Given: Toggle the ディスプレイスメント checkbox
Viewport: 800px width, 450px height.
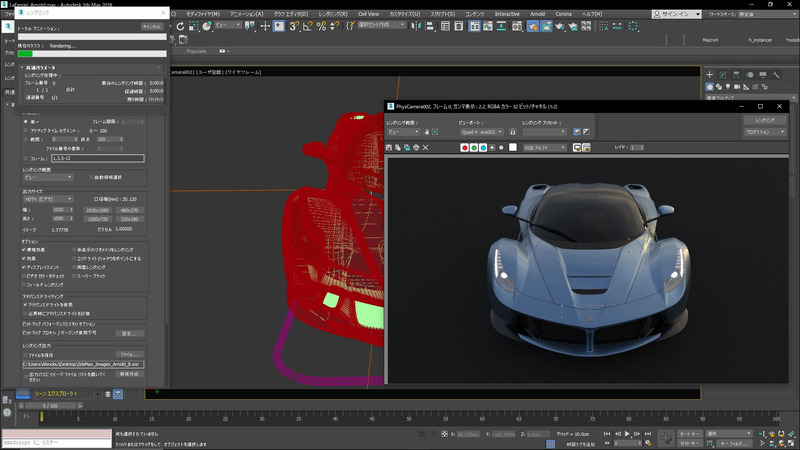Looking at the screenshot, I should 24,267.
